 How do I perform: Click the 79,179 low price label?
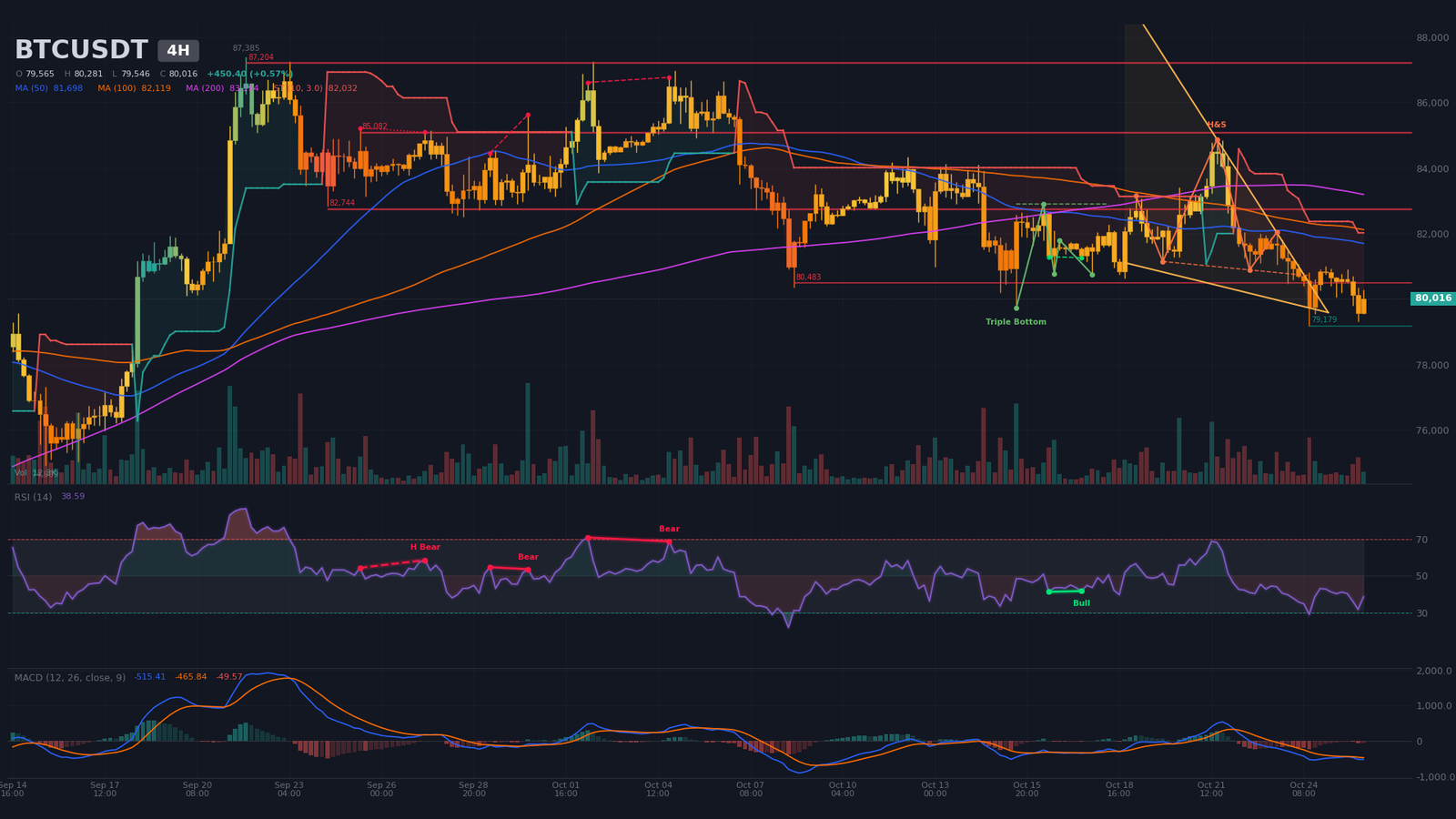coord(1324,320)
